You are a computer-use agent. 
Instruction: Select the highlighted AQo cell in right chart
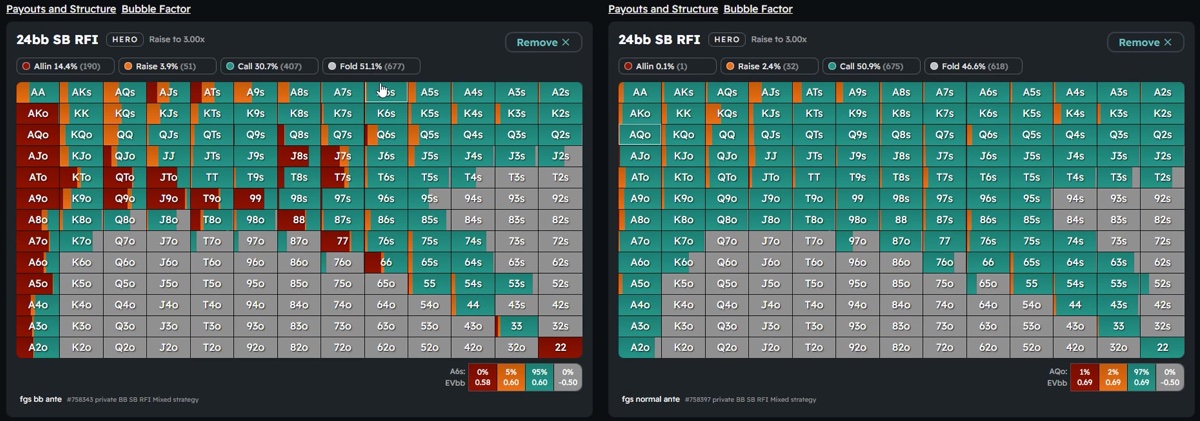pyautogui.click(x=640, y=134)
